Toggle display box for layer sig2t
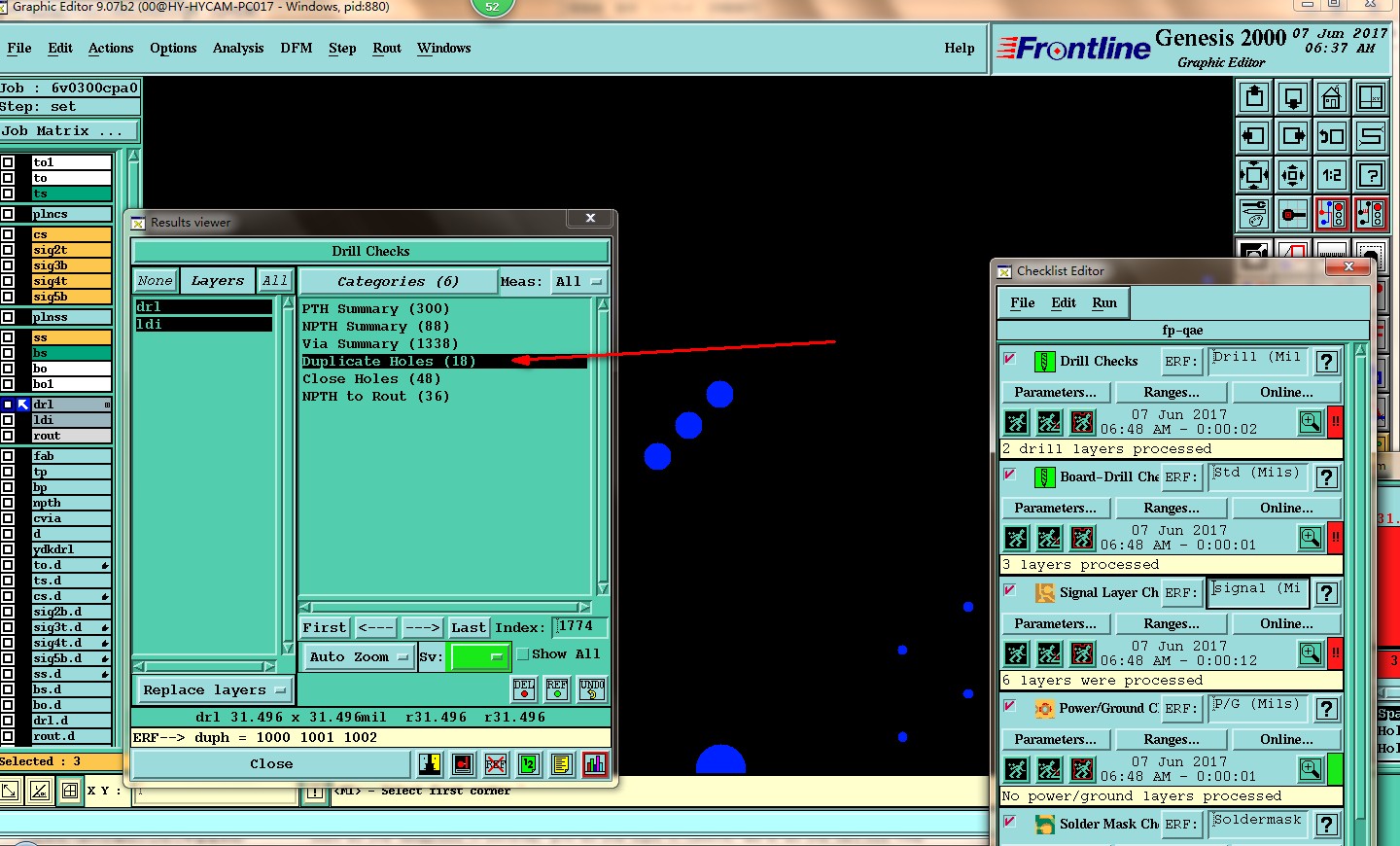The height and width of the screenshot is (846, 1400). [x=8, y=250]
